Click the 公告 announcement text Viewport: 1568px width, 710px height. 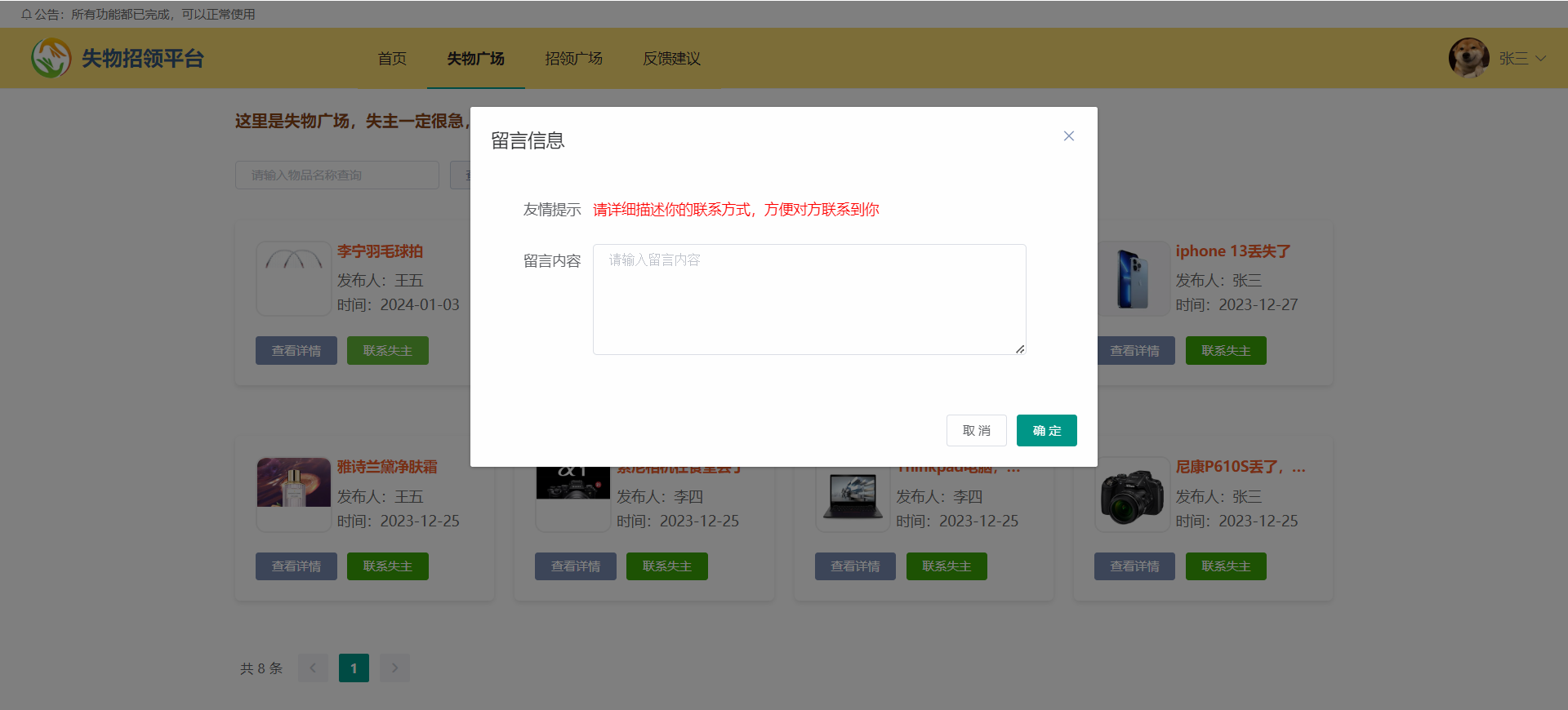pos(145,15)
